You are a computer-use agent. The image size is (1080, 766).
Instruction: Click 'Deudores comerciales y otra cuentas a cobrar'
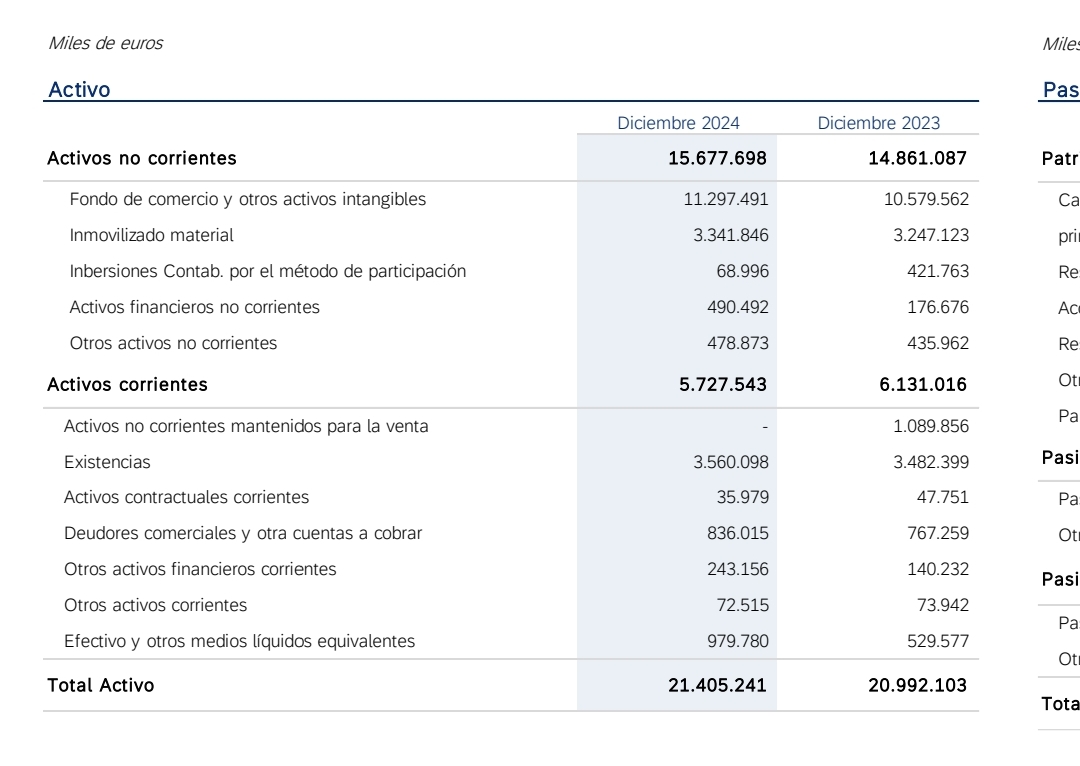click(243, 534)
